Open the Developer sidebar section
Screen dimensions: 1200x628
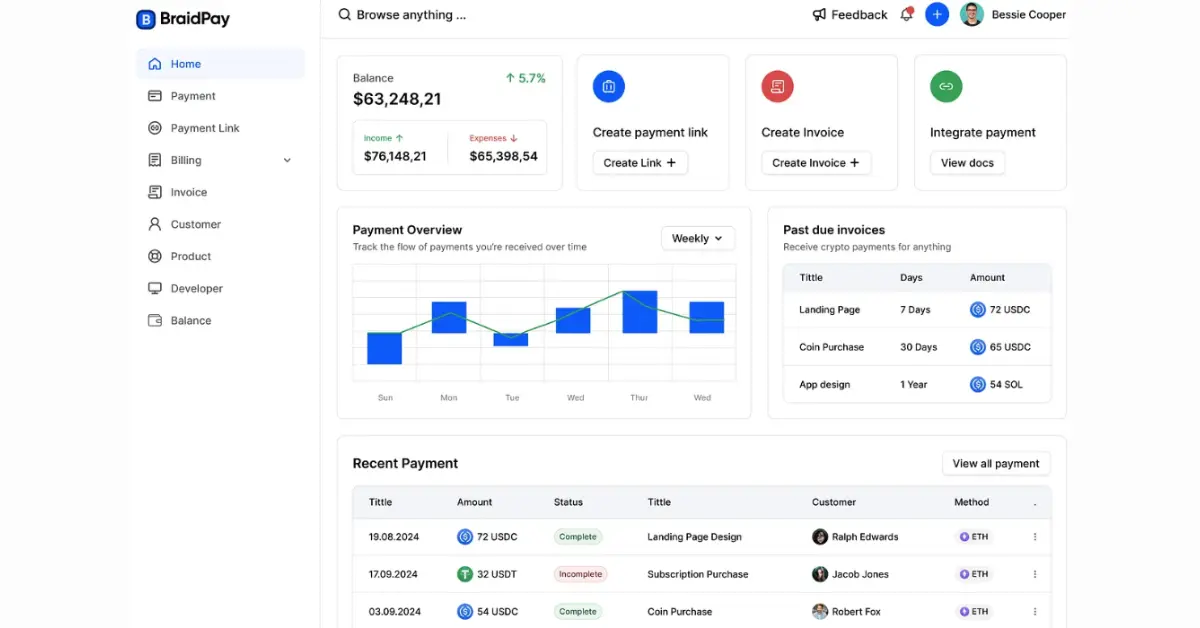pyautogui.click(x=194, y=288)
